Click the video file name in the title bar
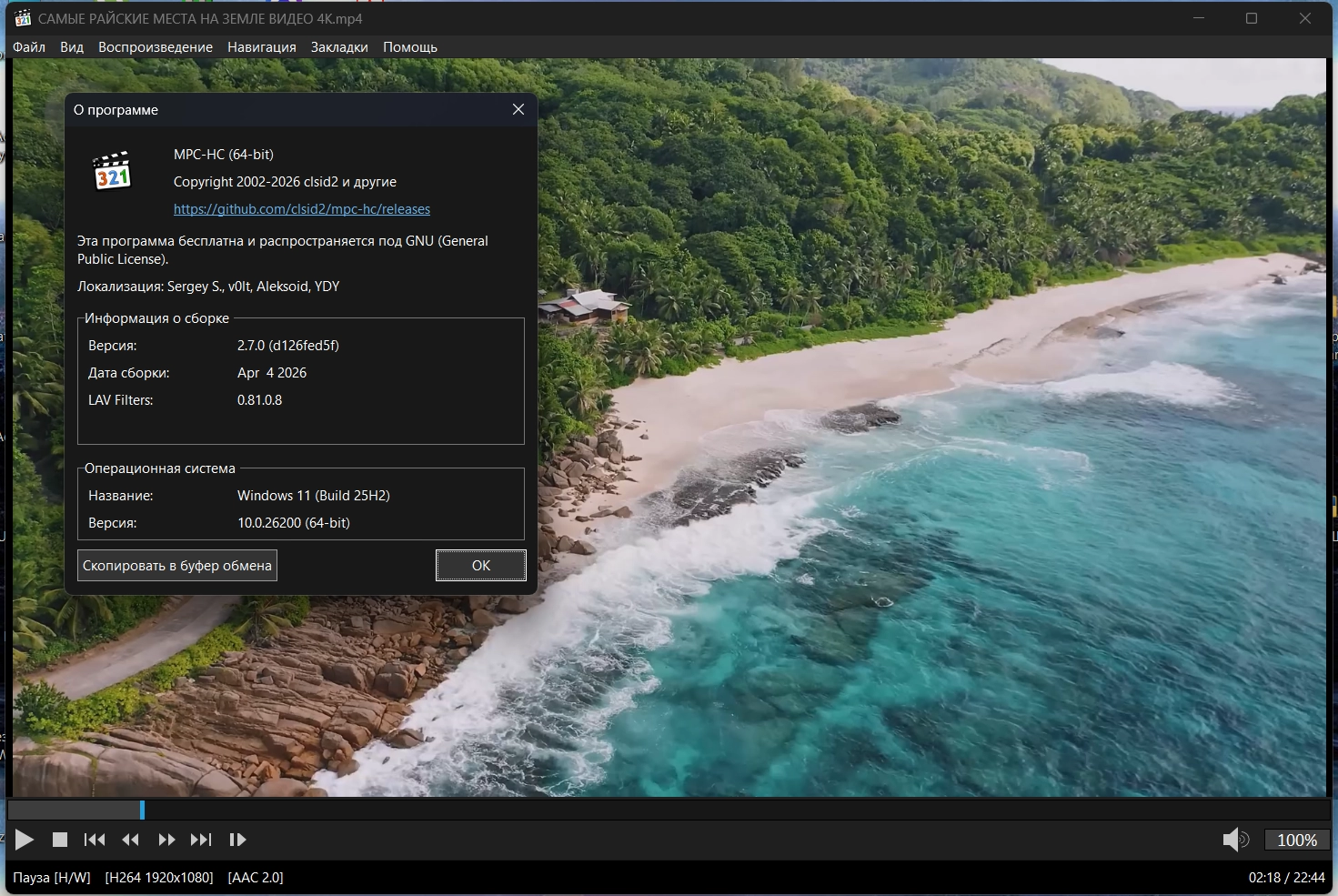 click(200, 18)
